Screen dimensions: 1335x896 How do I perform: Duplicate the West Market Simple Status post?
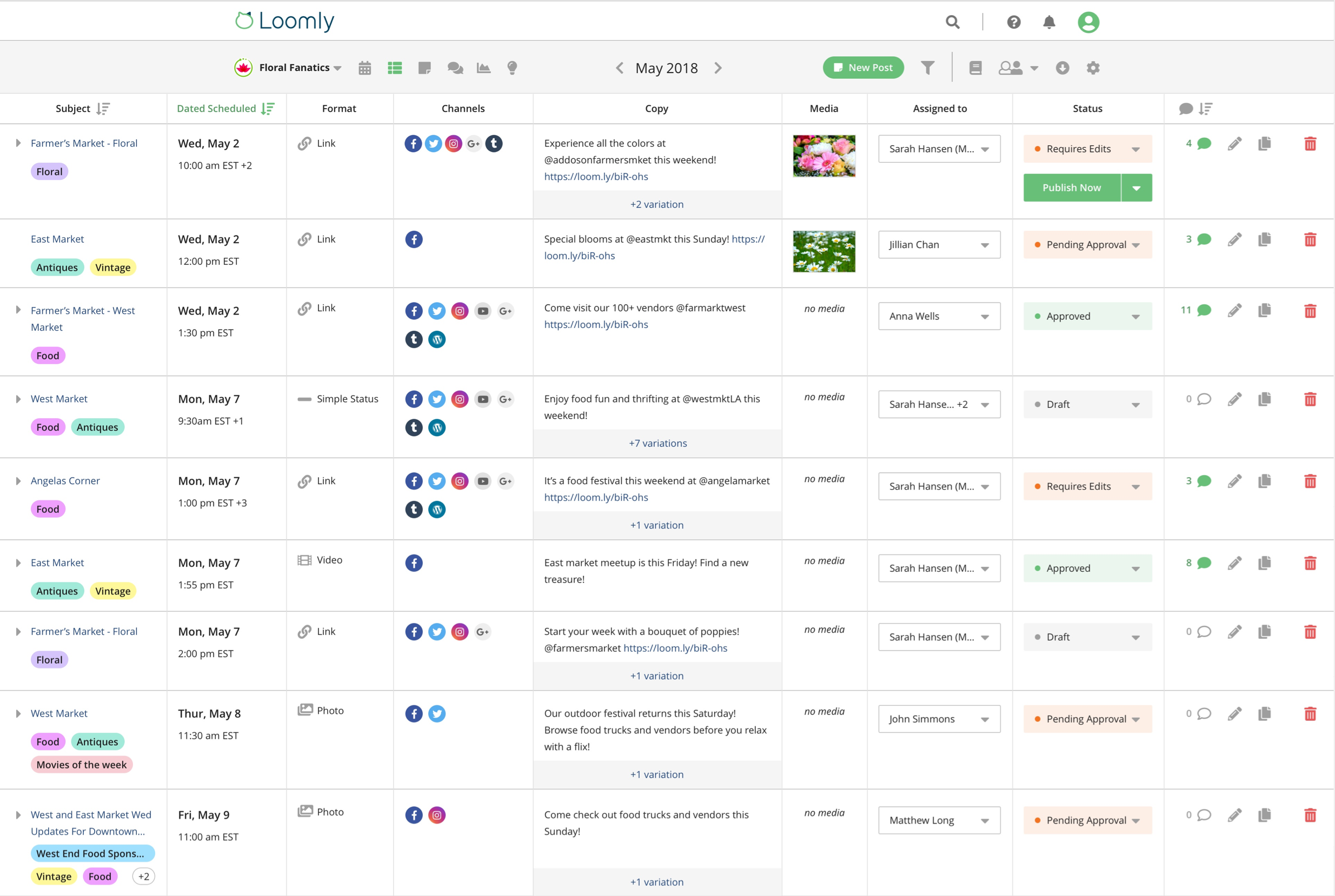point(1264,399)
